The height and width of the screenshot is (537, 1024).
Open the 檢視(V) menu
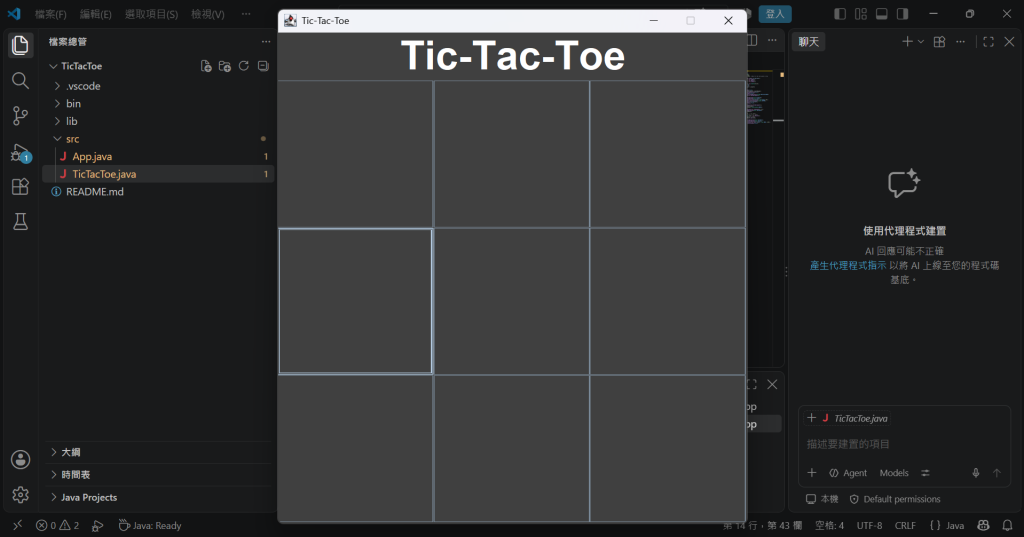point(208,14)
